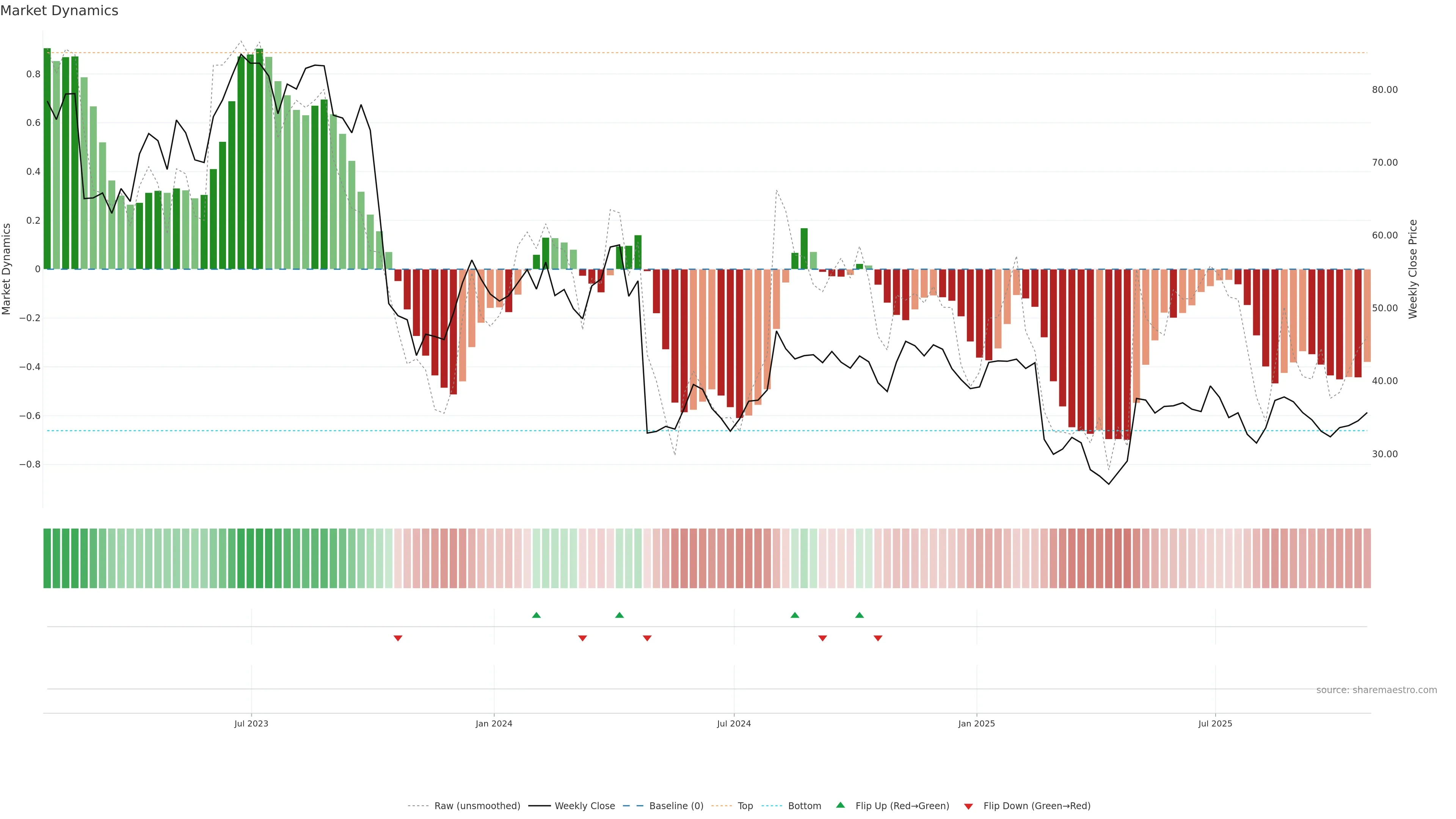Toggle the Weekly Close legend entry

[584, 806]
